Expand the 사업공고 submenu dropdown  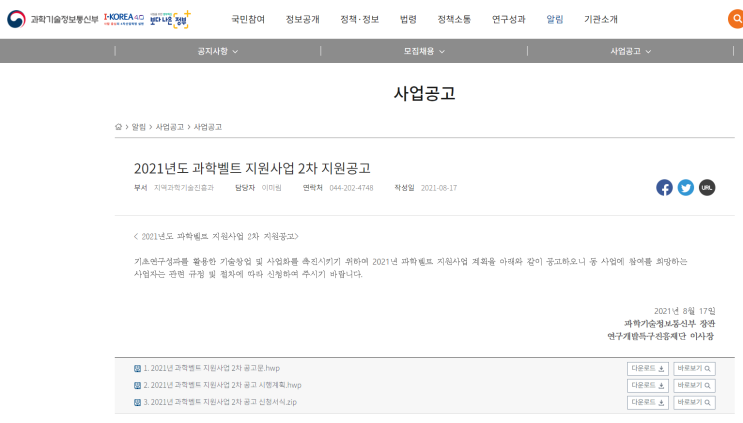(x=631, y=51)
